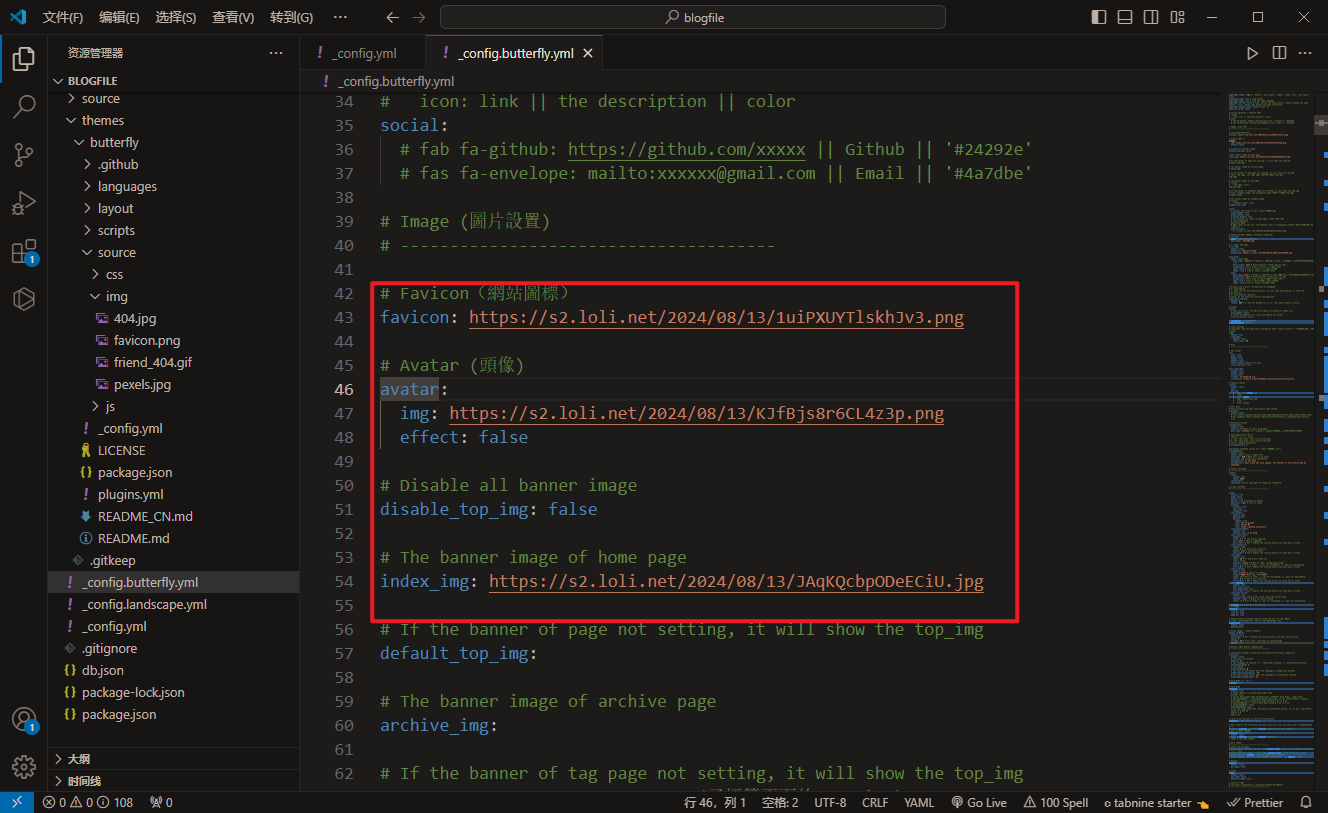Click the minimap code overview

[x=1270, y=440]
